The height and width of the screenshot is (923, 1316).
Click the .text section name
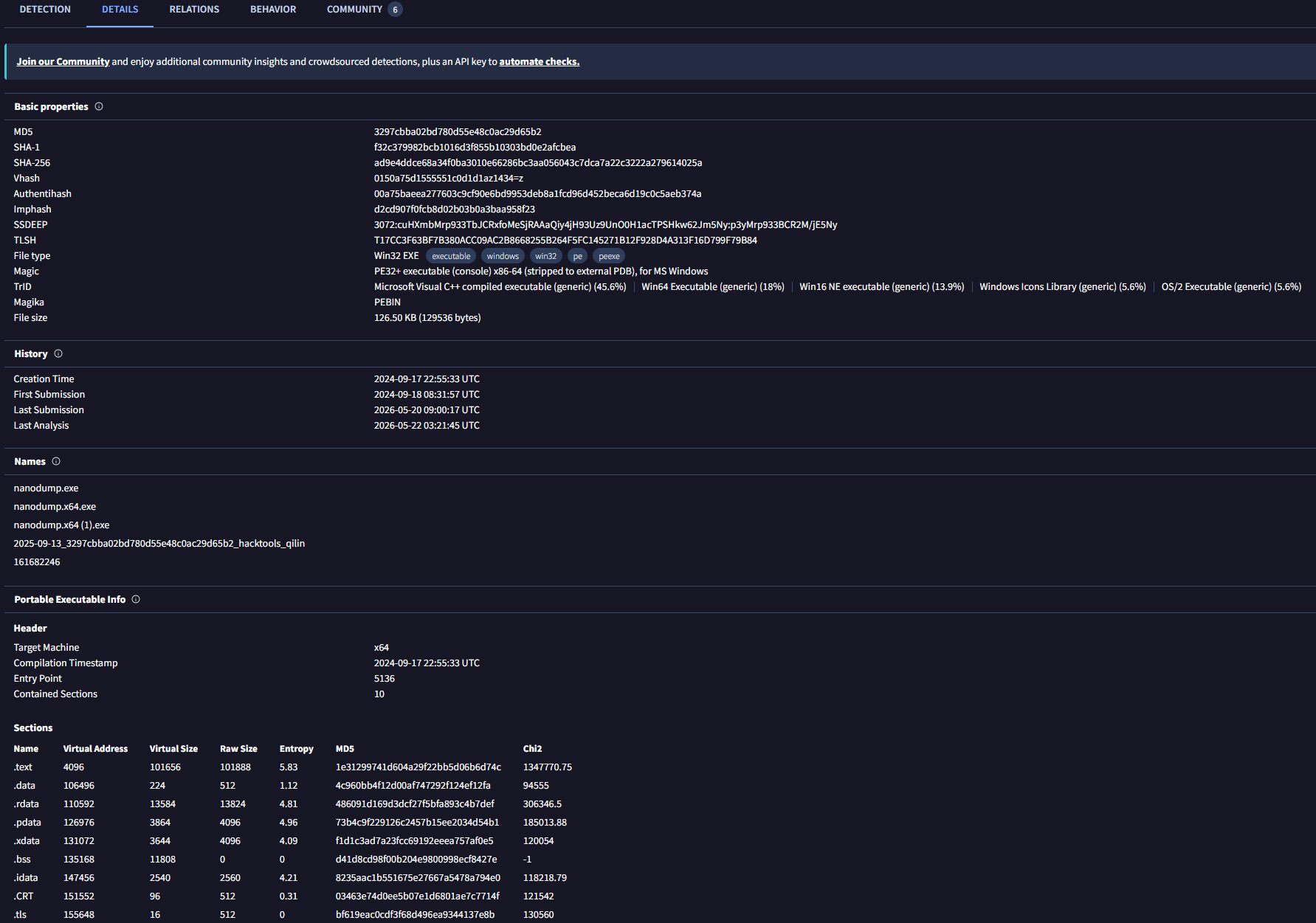pos(23,767)
